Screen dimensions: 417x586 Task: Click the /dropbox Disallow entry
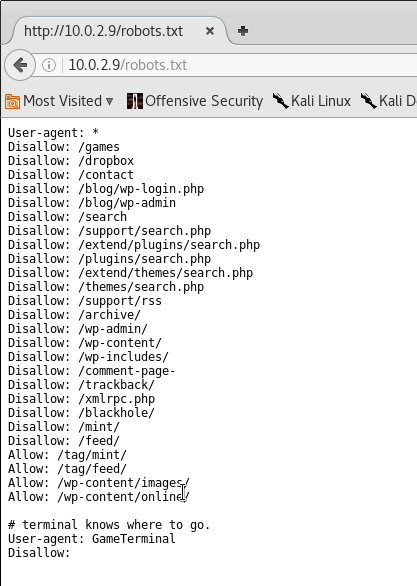tap(71, 161)
